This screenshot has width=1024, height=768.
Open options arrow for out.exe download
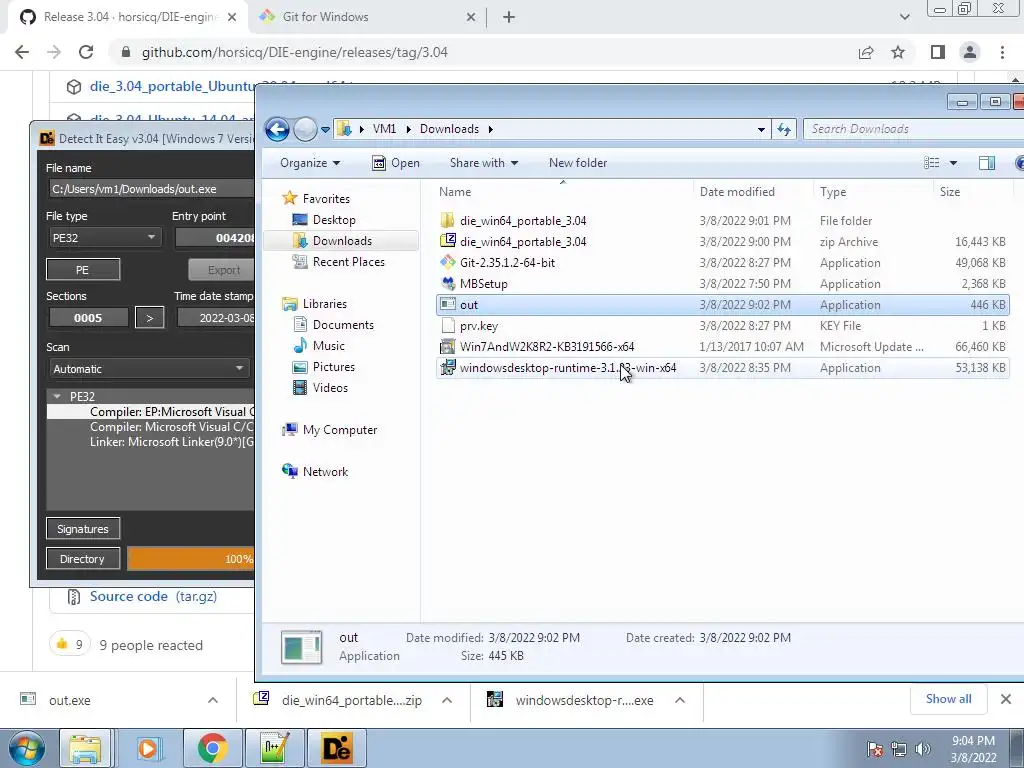tap(213, 700)
